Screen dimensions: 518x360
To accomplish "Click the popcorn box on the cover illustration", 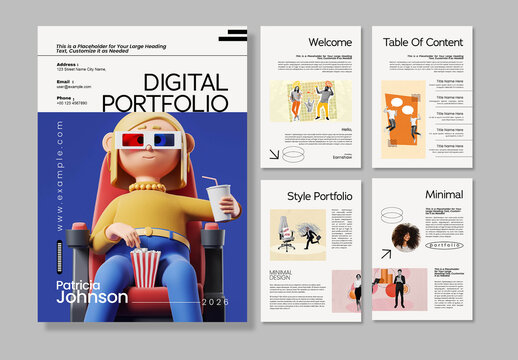I will (x=145, y=268).
